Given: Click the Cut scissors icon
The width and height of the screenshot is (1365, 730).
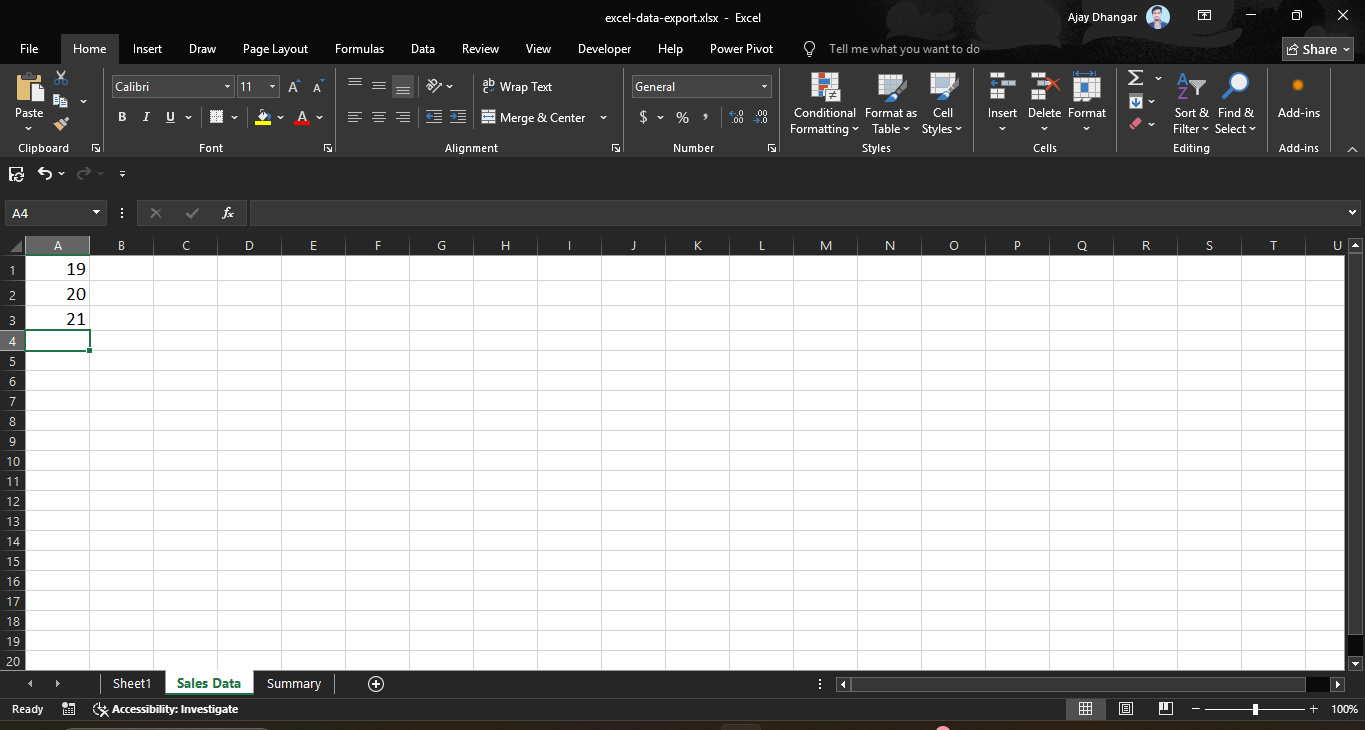Looking at the screenshot, I should 61,77.
